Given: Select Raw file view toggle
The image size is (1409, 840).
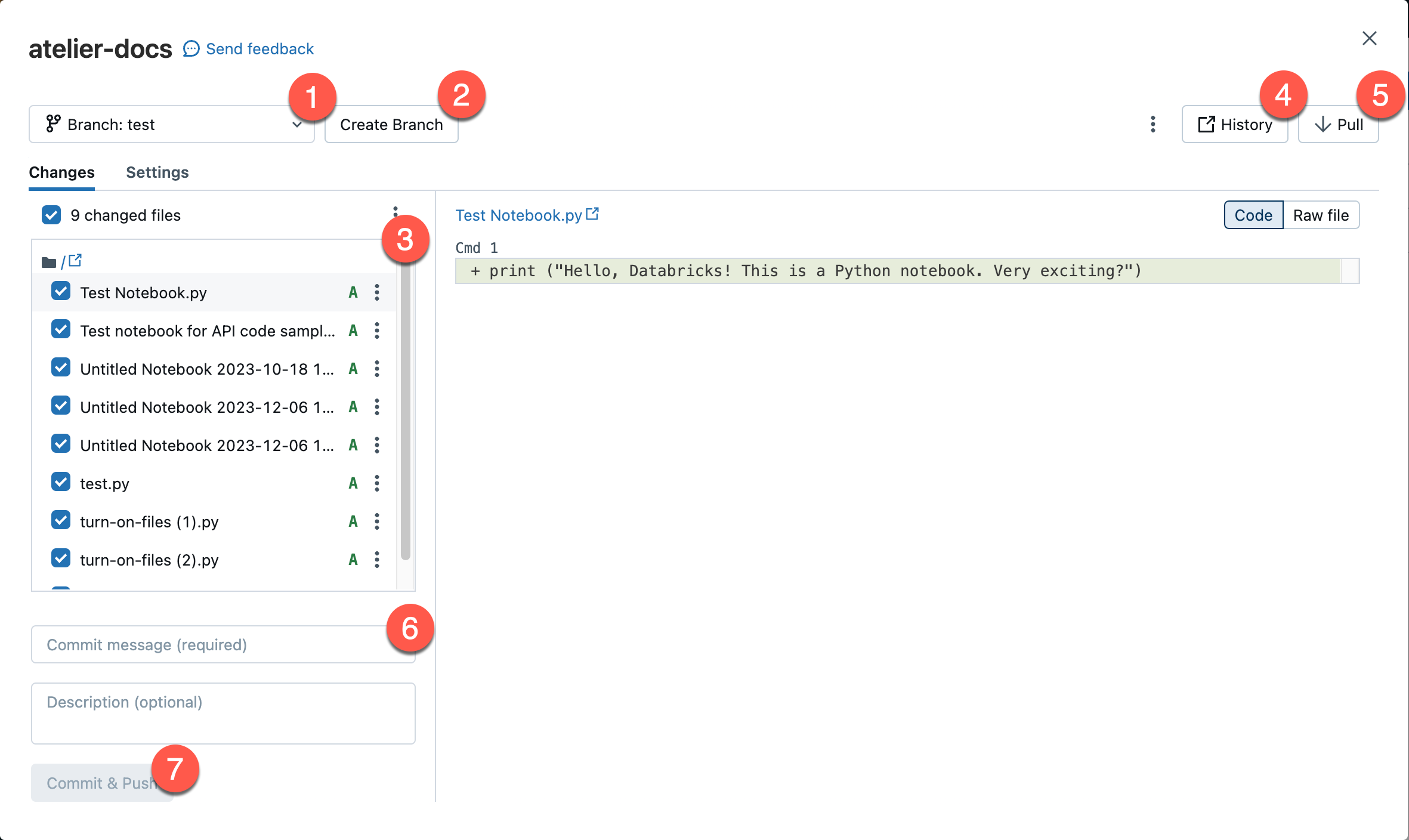Looking at the screenshot, I should click(x=1320, y=215).
